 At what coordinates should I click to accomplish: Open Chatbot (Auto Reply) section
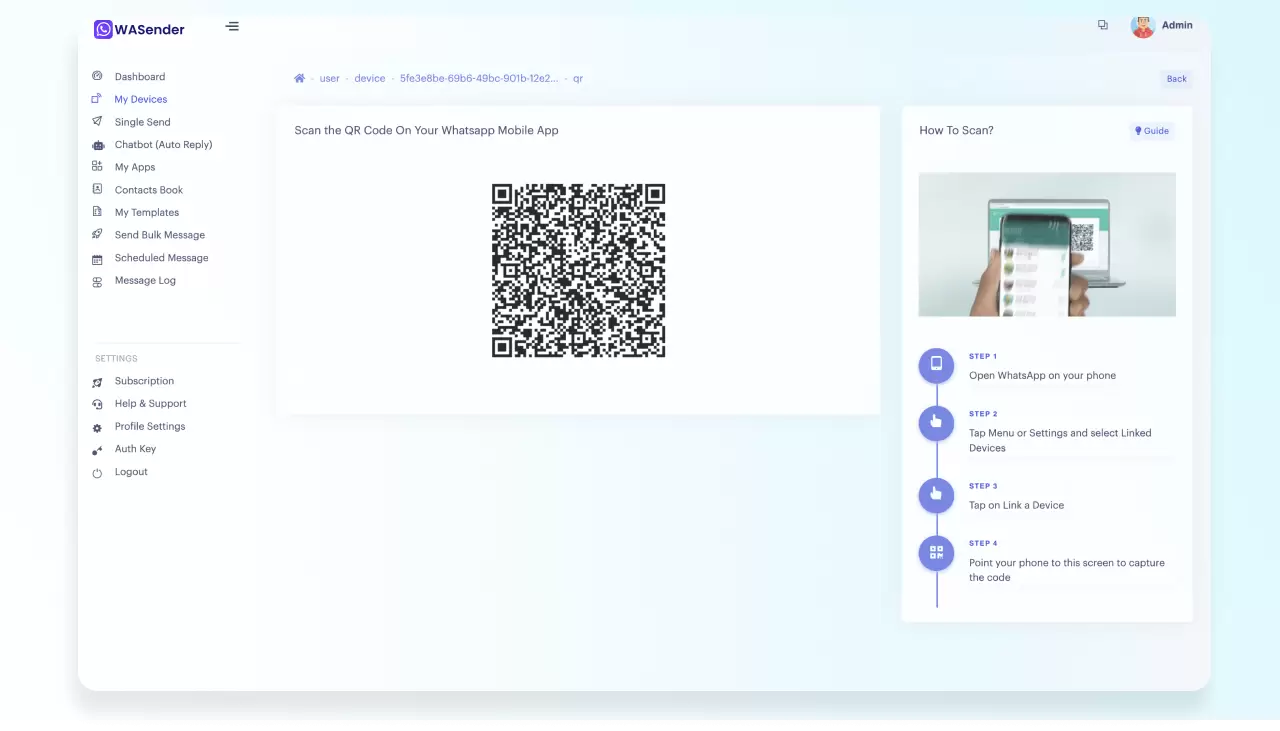[x=164, y=145]
